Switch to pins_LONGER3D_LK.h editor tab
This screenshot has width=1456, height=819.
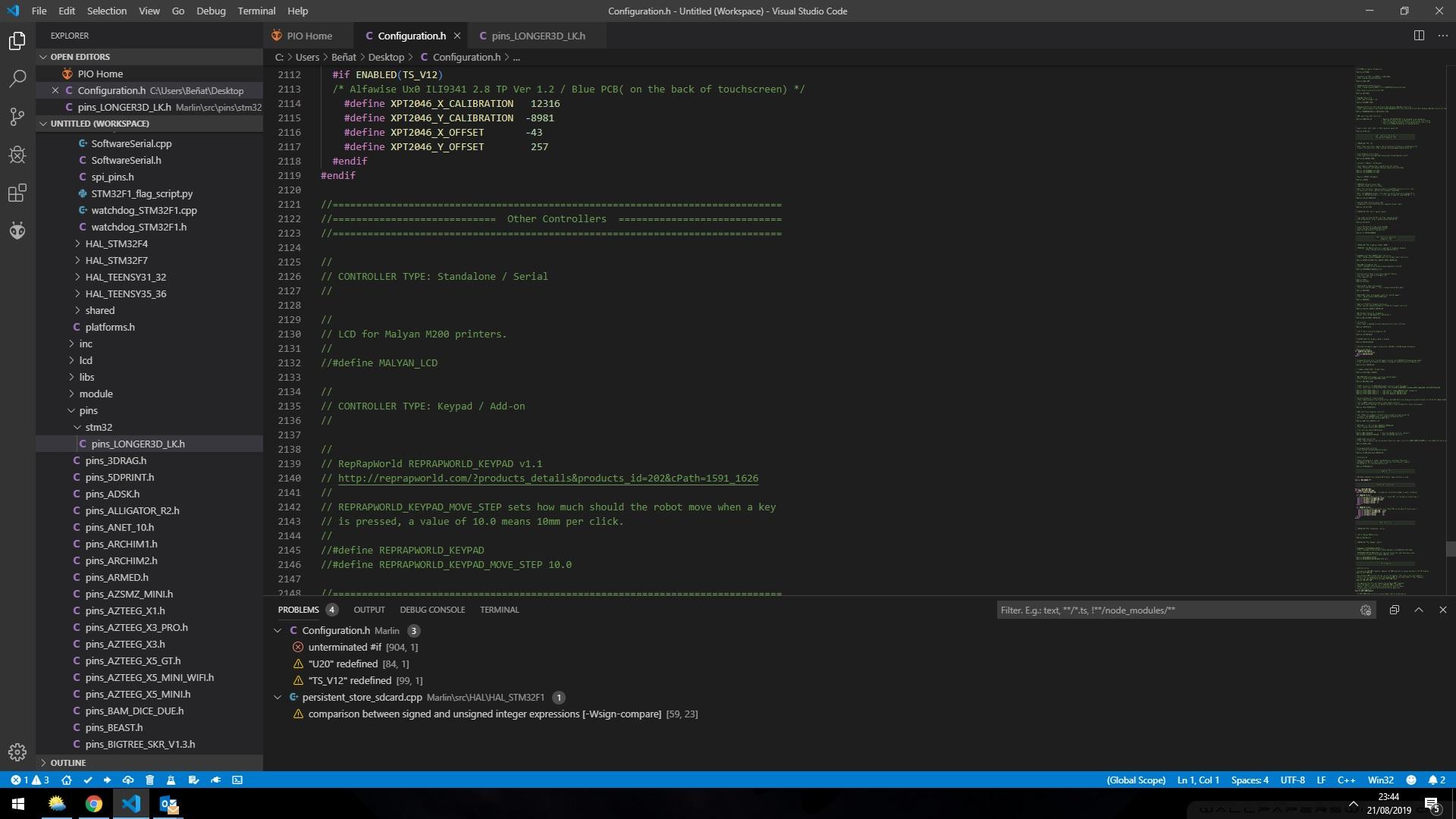(537, 36)
